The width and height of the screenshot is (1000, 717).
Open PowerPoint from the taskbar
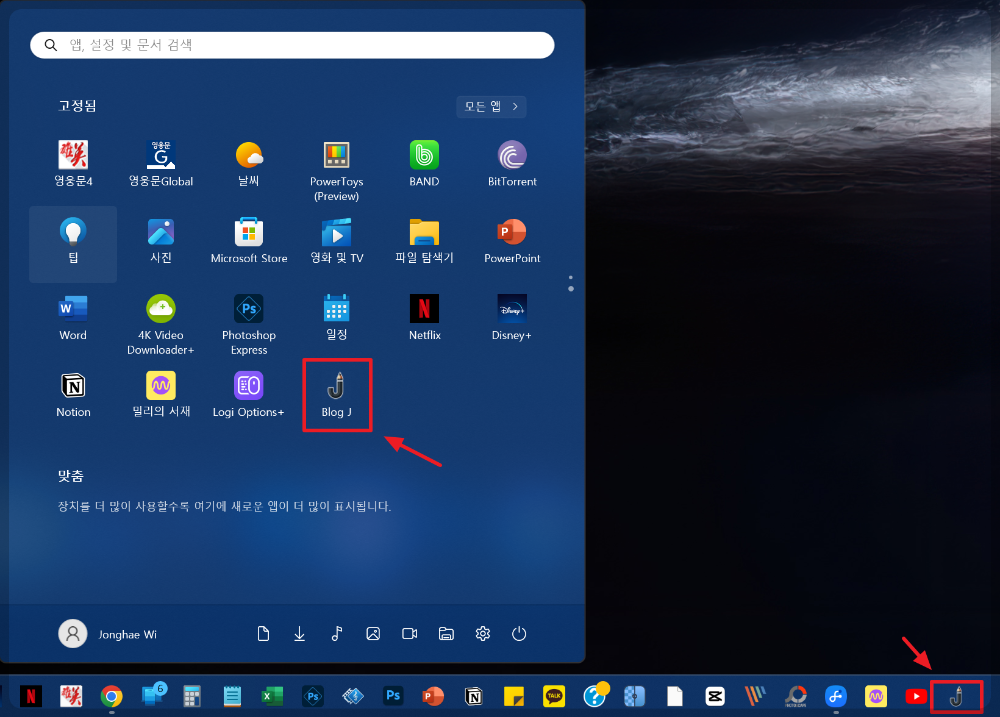tap(433, 696)
